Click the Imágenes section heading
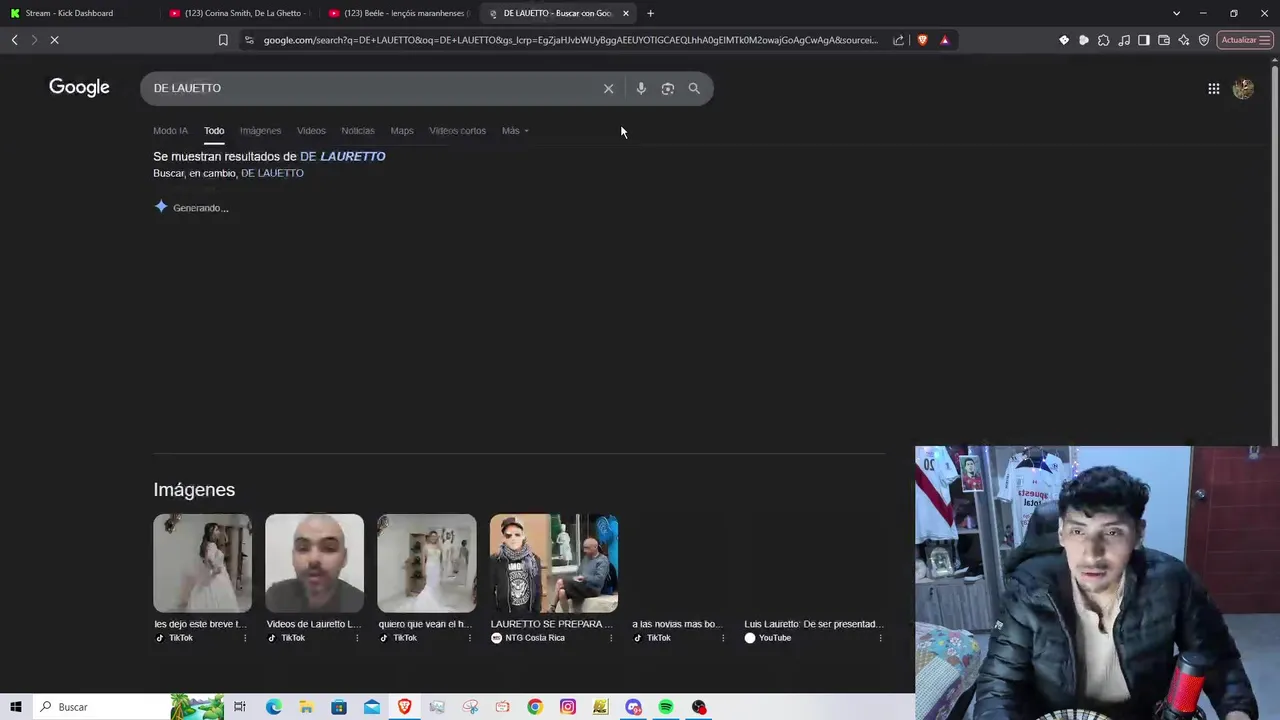1280x720 pixels. 194,489
